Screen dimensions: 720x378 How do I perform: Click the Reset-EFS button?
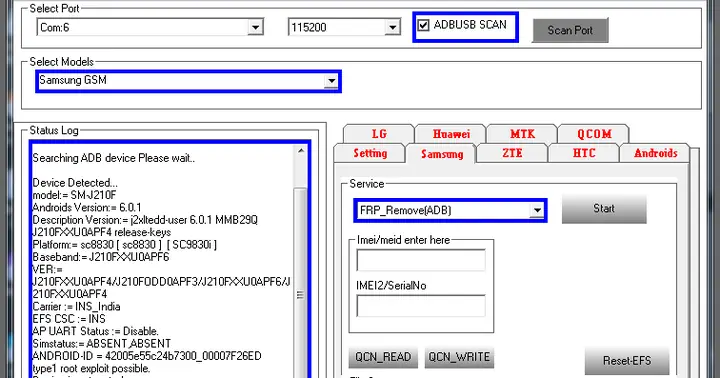tap(627, 361)
